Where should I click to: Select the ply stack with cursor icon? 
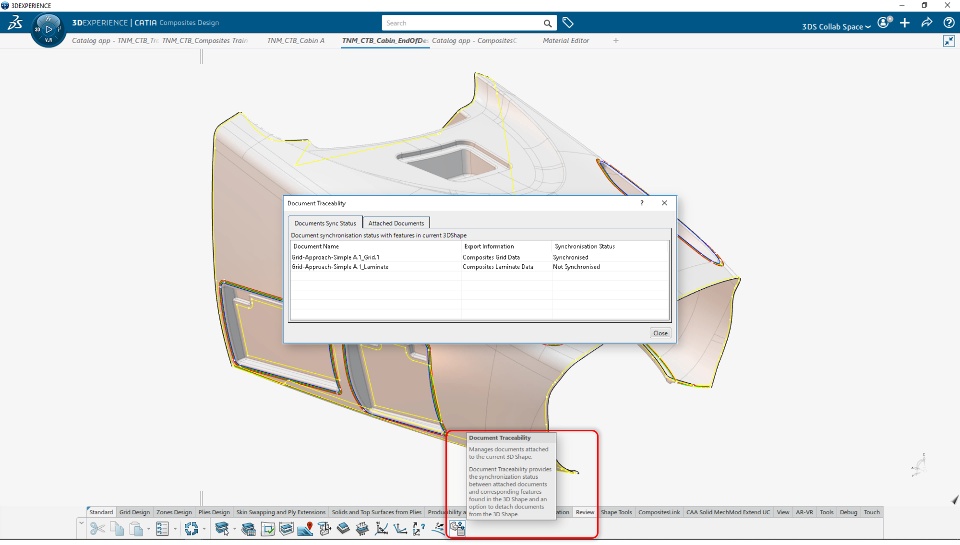tap(222, 528)
